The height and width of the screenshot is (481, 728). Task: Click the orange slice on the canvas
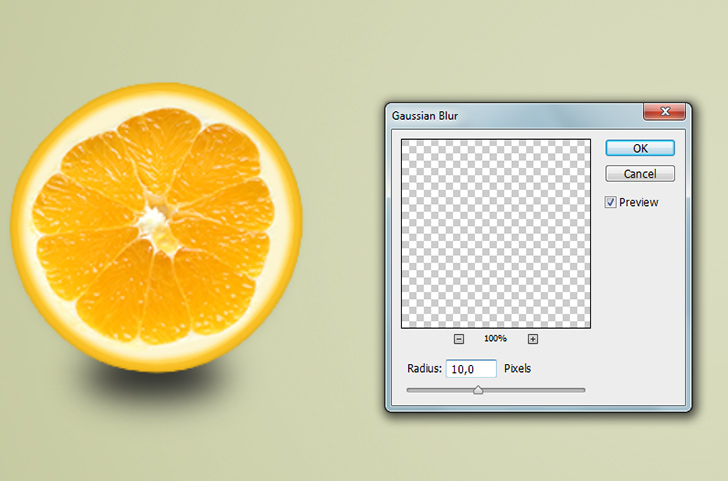156,228
